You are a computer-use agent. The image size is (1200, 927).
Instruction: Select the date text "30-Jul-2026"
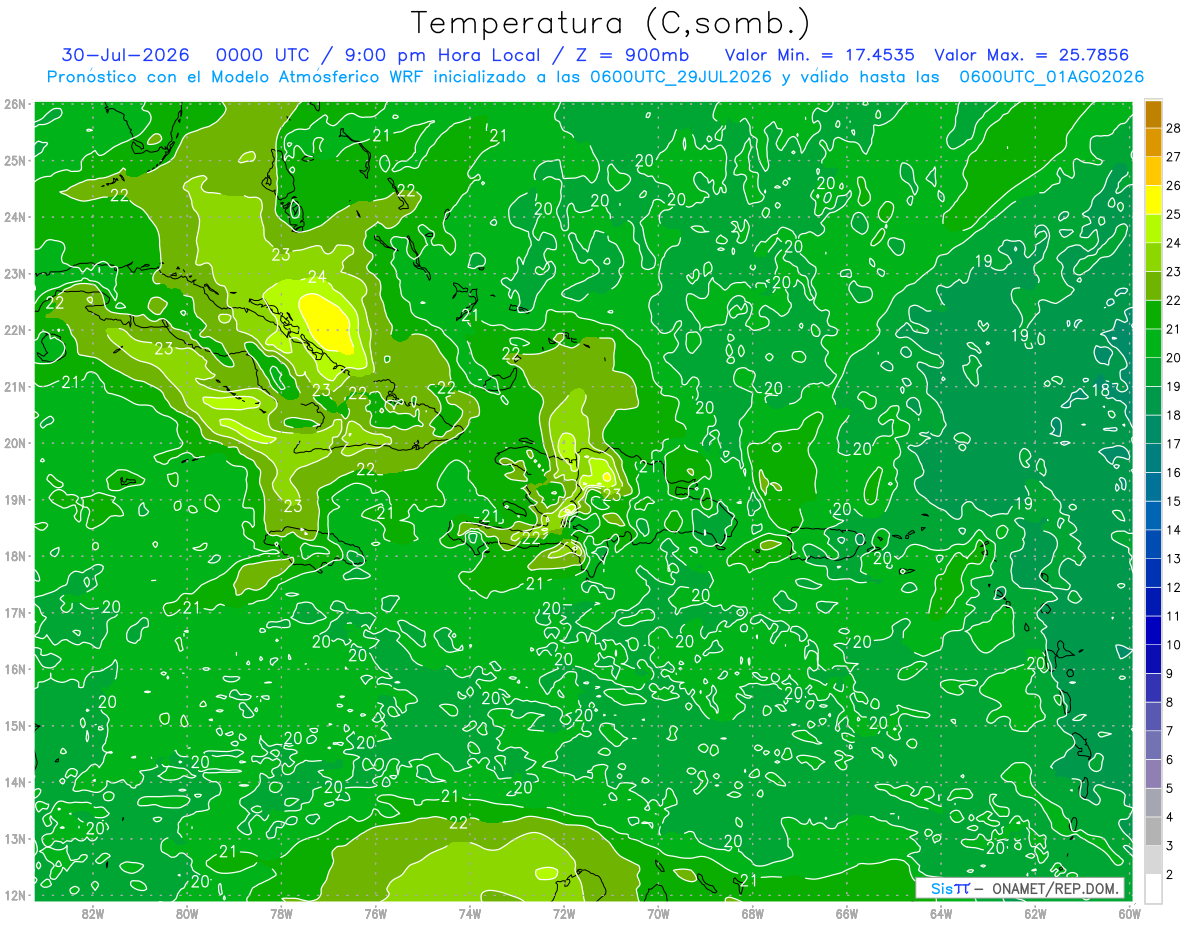[x=126, y=55]
